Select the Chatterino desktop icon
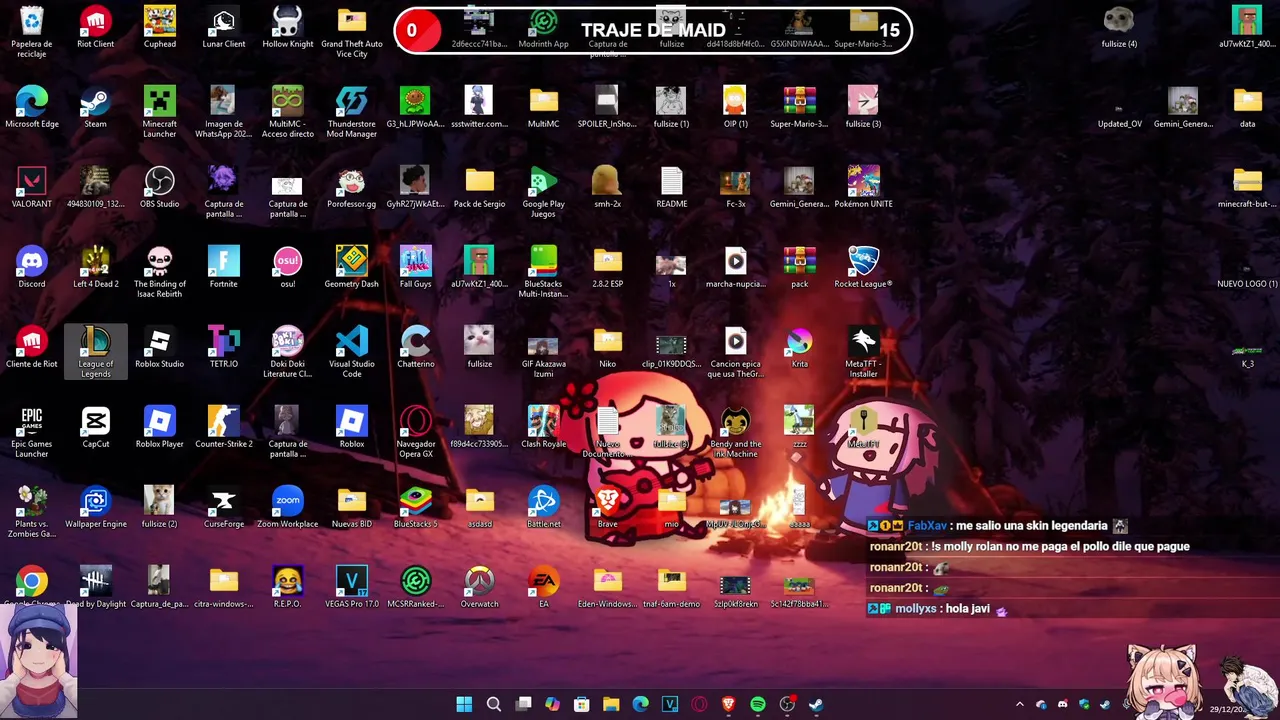Image resolution: width=1280 pixels, height=720 pixels. click(x=416, y=347)
